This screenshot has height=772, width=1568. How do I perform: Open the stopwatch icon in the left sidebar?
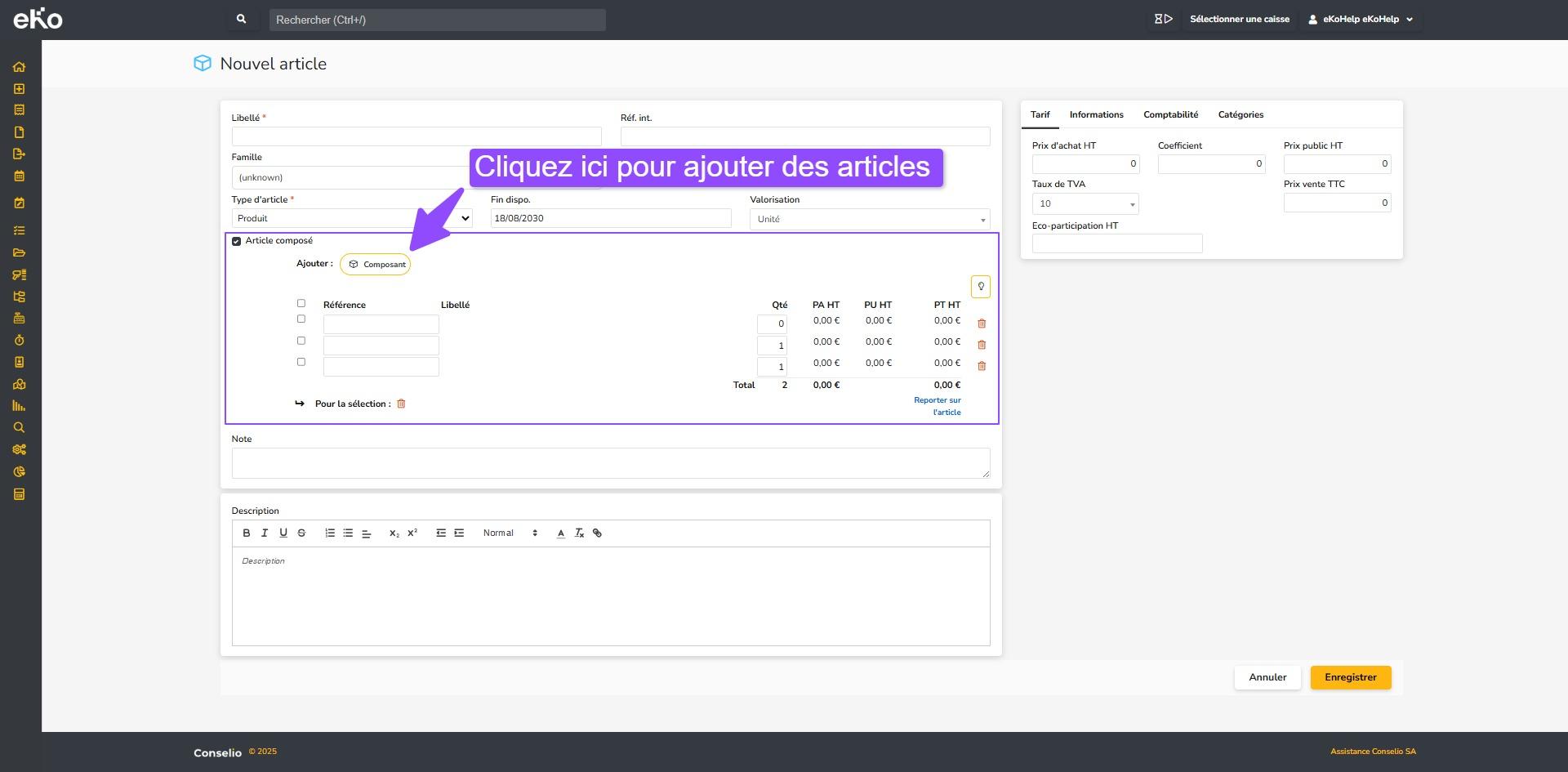coord(19,340)
